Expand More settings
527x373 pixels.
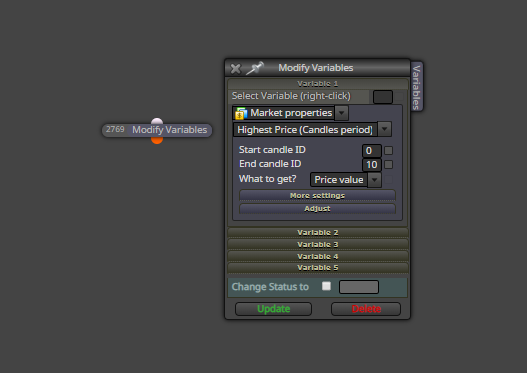[x=317, y=195]
